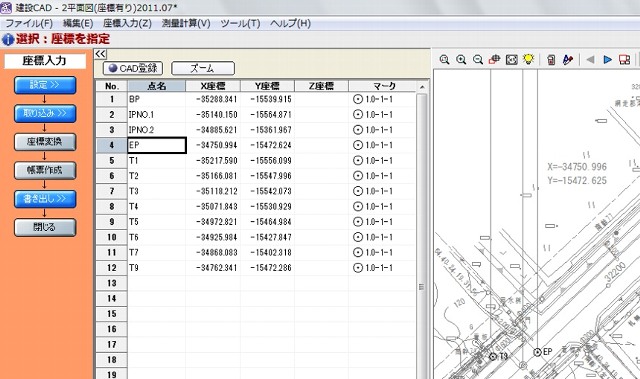
Task: Click Y coordinate -15564.871
Action: tap(271, 115)
